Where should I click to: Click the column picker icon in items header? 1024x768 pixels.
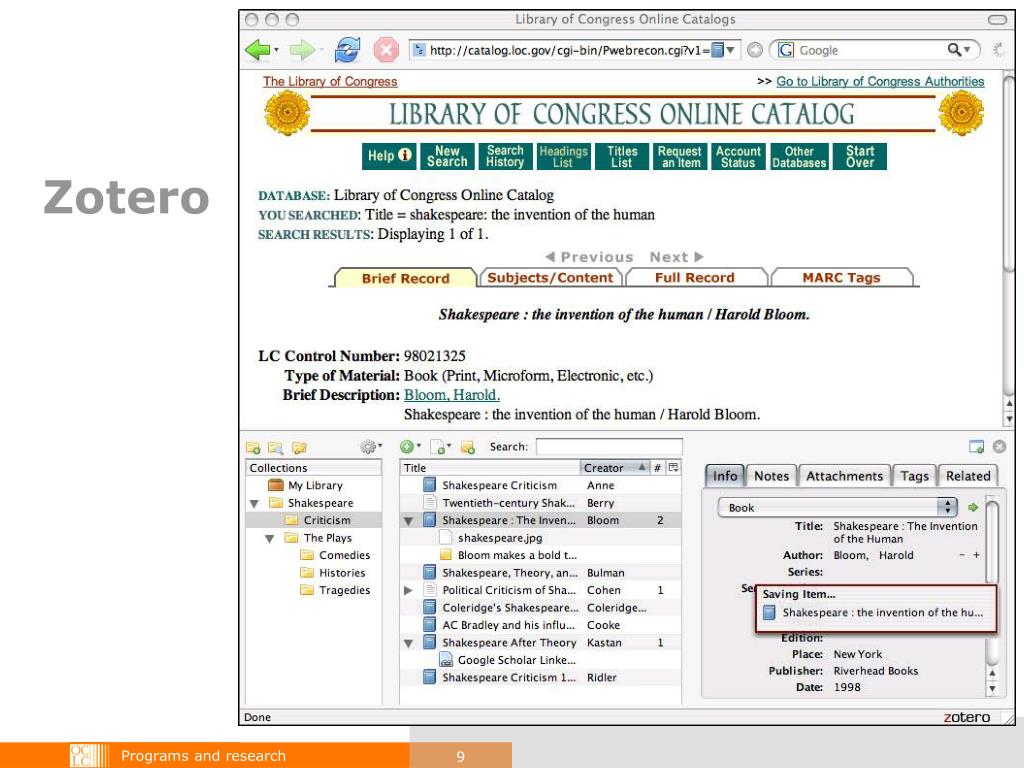pos(673,468)
